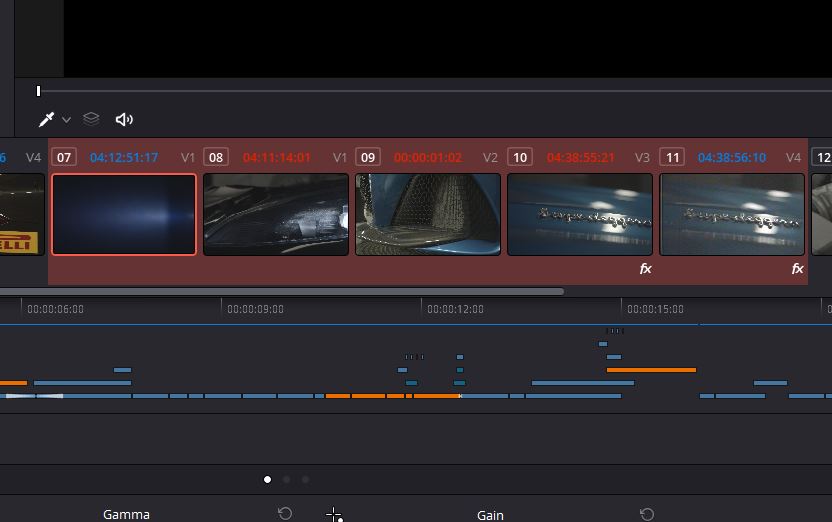Select the third page dot indicator
Viewport: 832px width, 522px height.
[x=306, y=480]
